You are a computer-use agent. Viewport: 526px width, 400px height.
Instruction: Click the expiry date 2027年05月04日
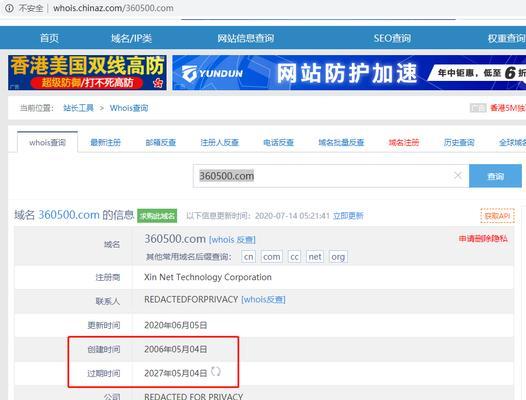coord(176,373)
